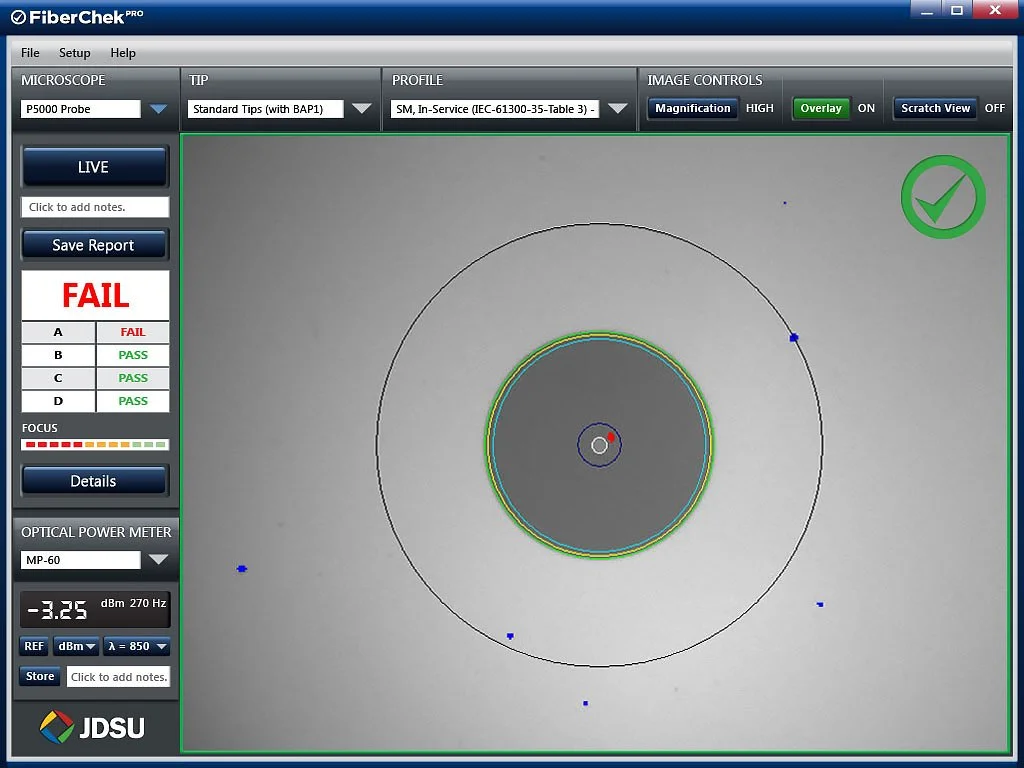This screenshot has height=768, width=1024.
Task: Open the Help menu
Action: click(x=123, y=53)
